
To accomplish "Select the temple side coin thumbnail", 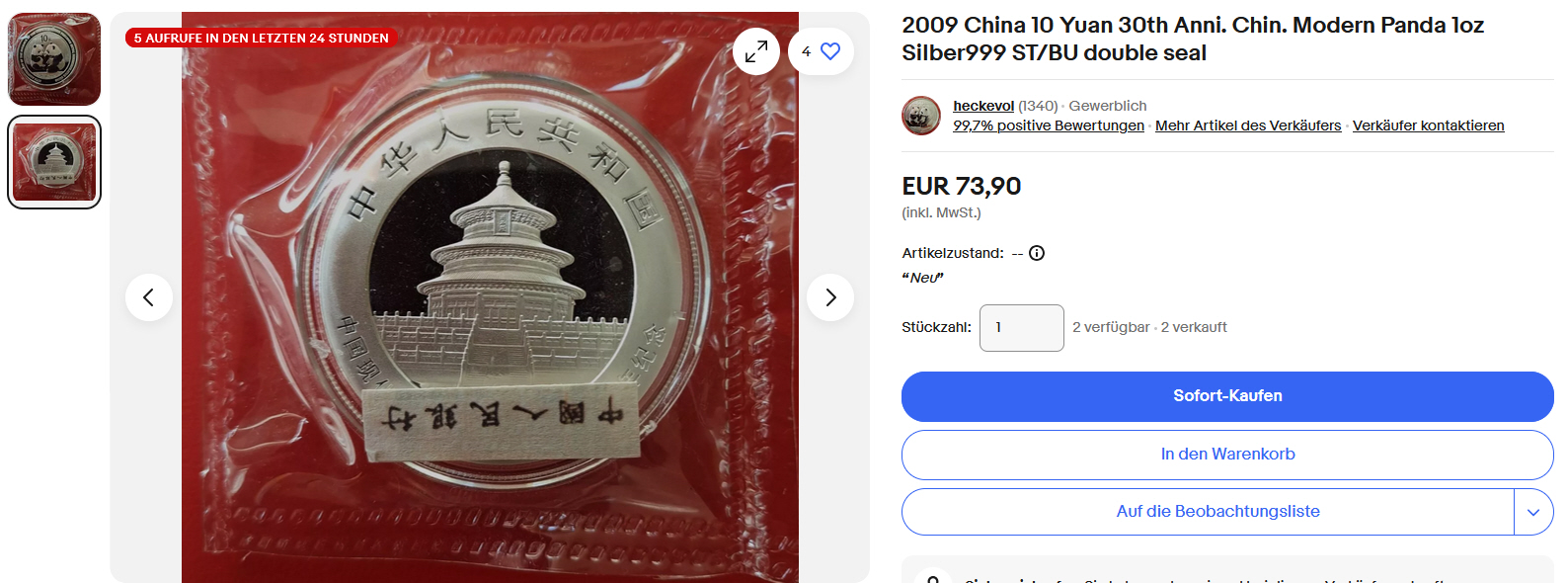I will tap(54, 162).
